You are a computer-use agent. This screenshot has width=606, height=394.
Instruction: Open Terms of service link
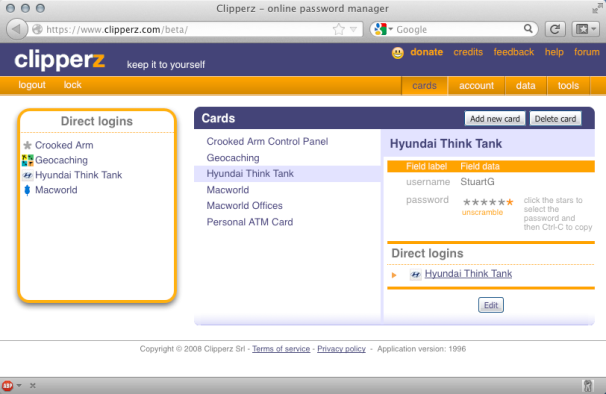[281, 349]
